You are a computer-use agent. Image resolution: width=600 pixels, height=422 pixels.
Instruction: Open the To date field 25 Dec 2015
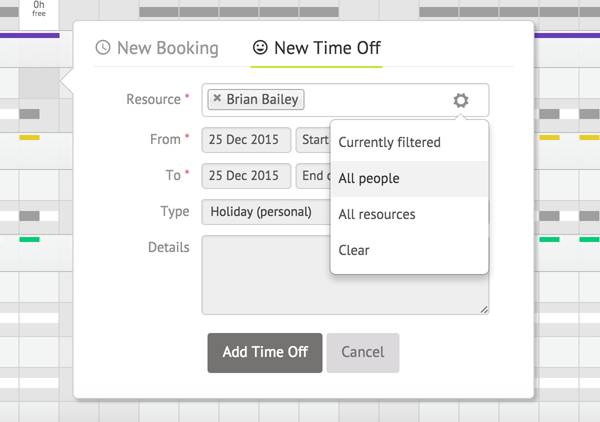246,176
